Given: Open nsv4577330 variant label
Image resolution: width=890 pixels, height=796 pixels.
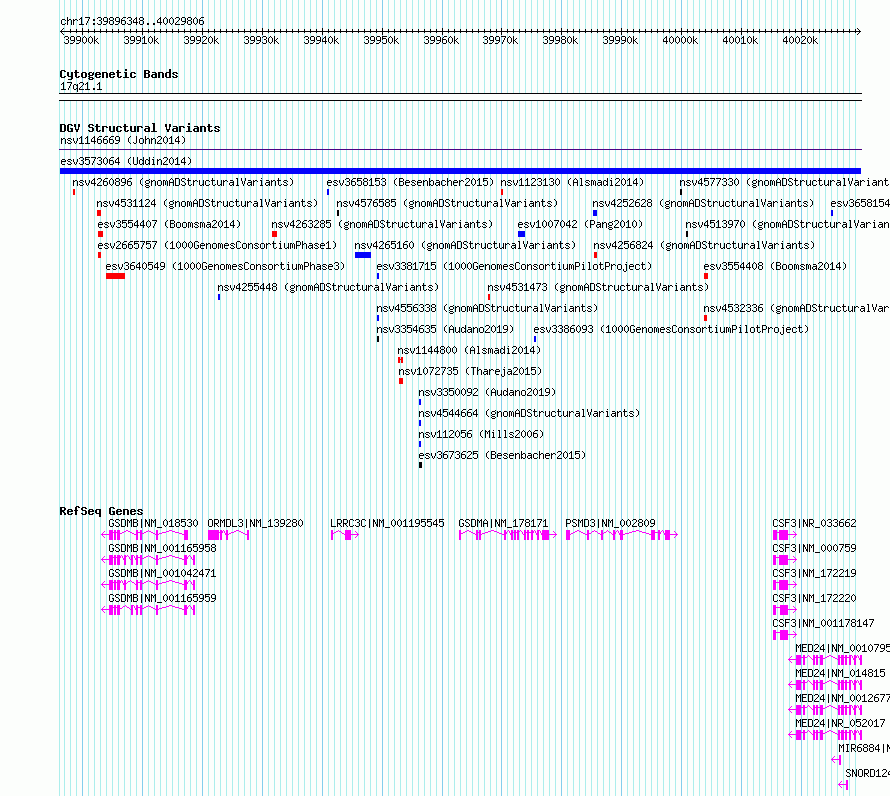Looking at the screenshot, I should (784, 182).
